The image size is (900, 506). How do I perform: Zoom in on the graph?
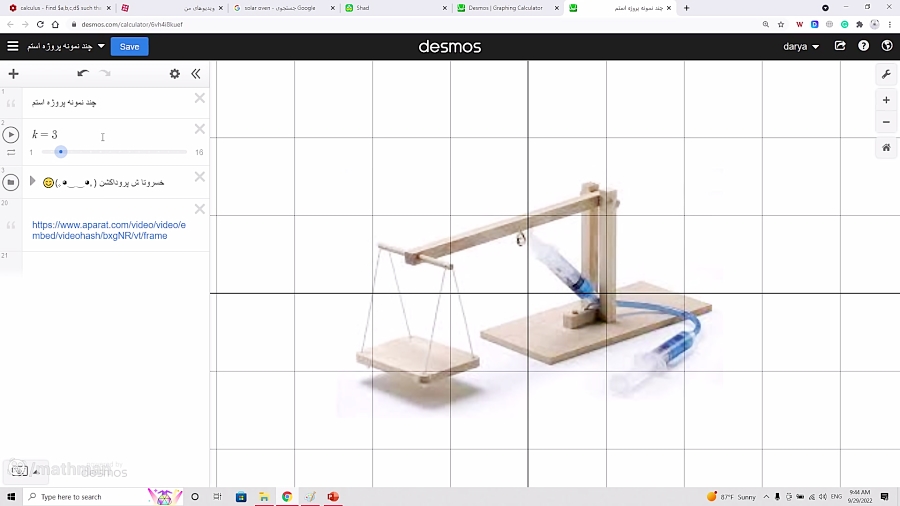click(x=886, y=100)
